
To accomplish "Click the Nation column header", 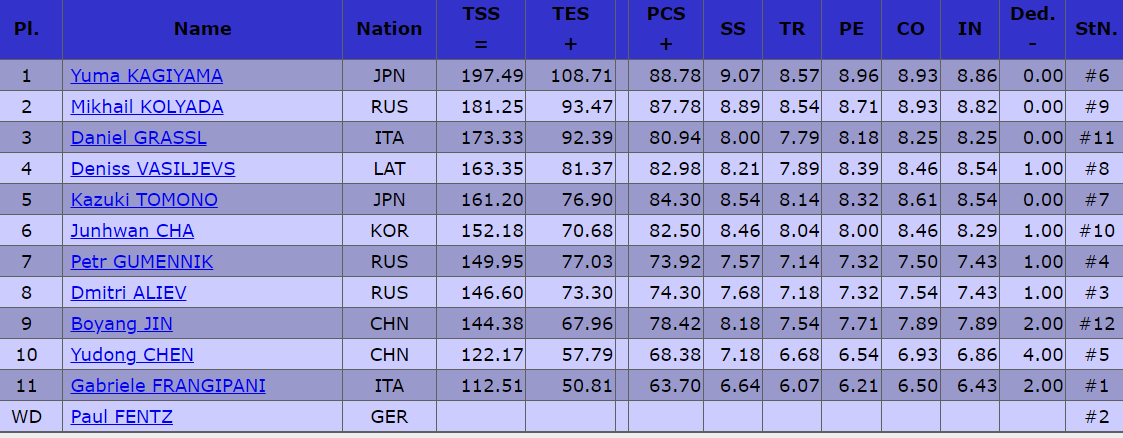I will click(389, 29).
